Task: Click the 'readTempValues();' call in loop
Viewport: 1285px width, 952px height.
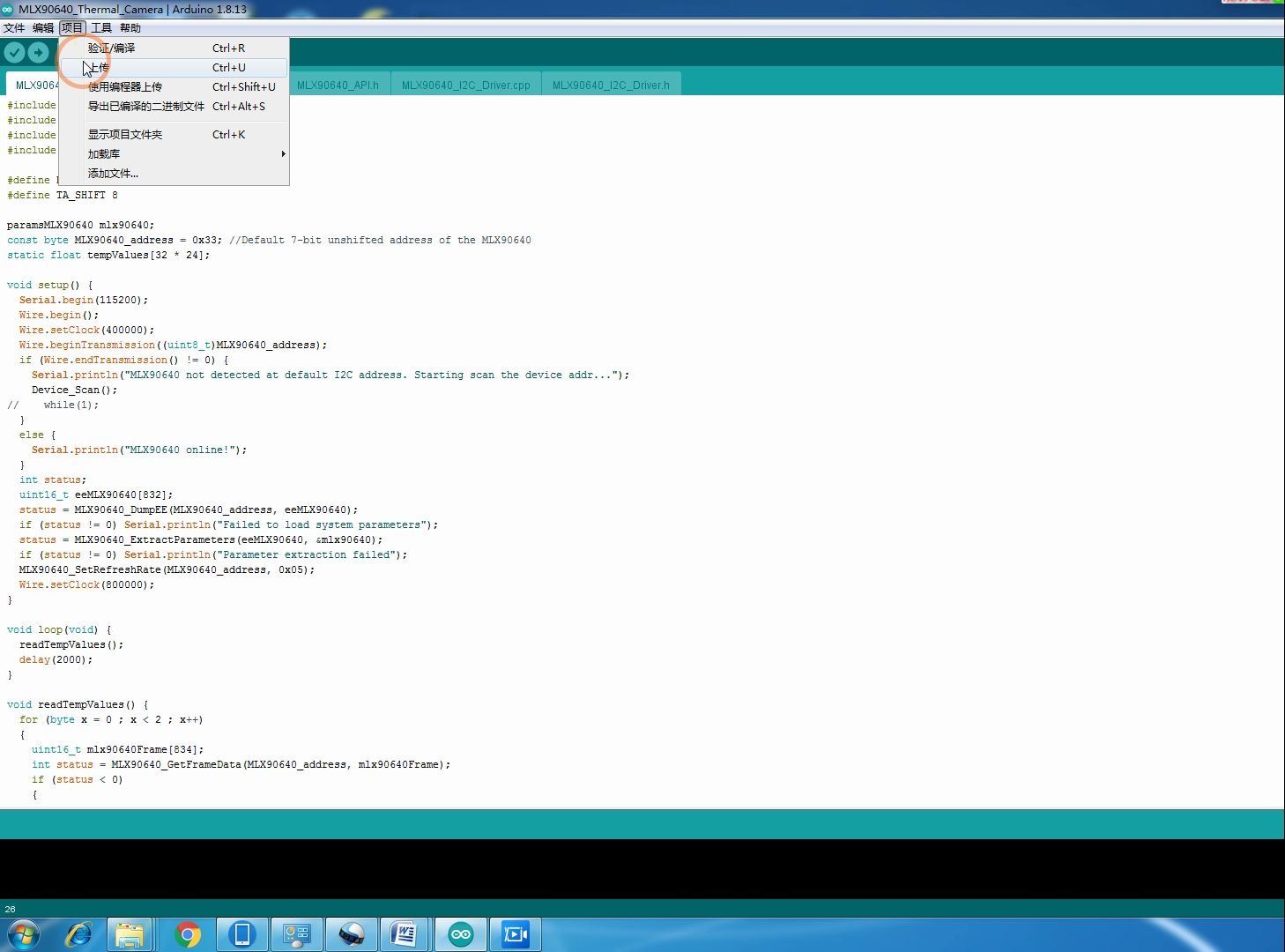Action: pos(71,644)
